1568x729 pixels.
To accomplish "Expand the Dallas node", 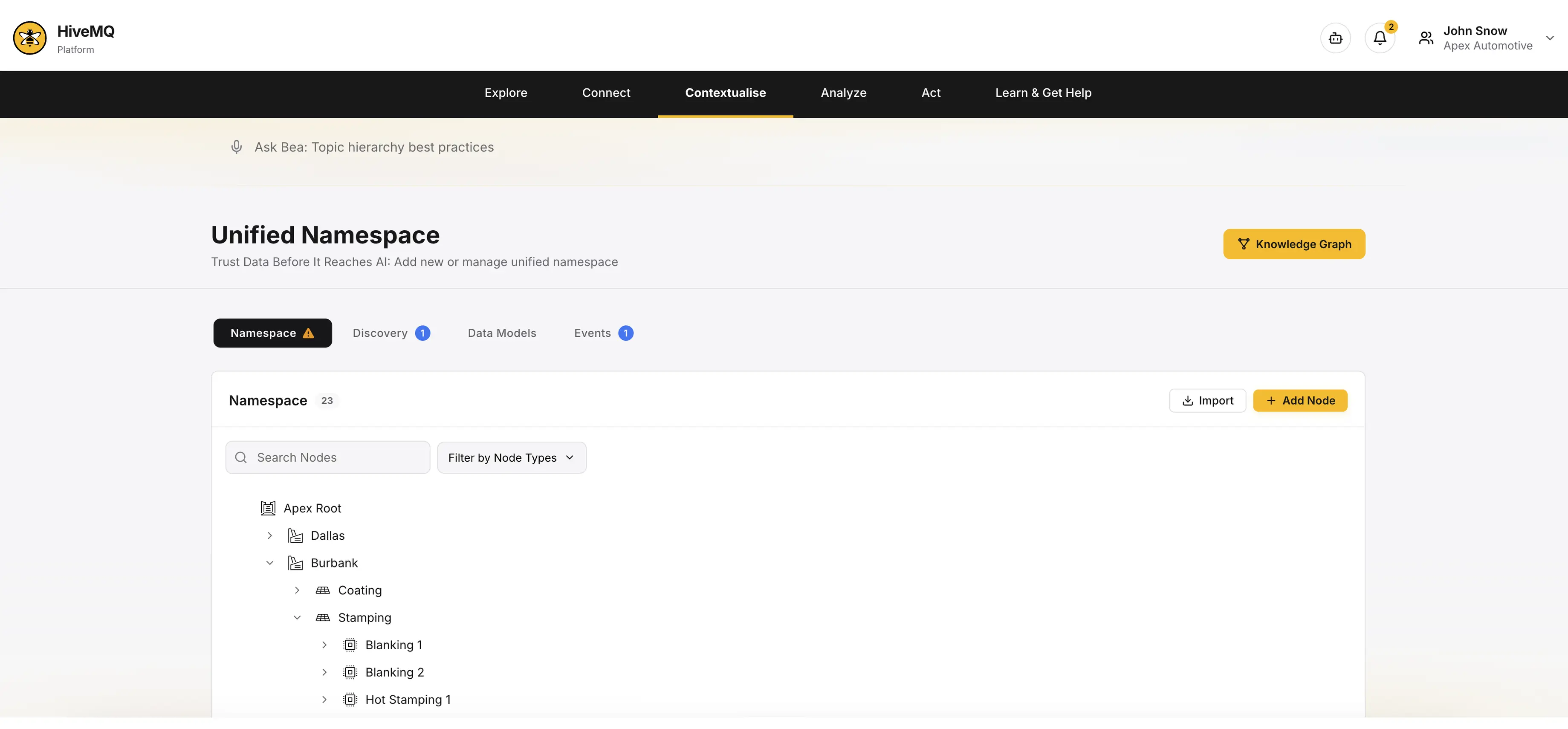I will click(270, 535).
